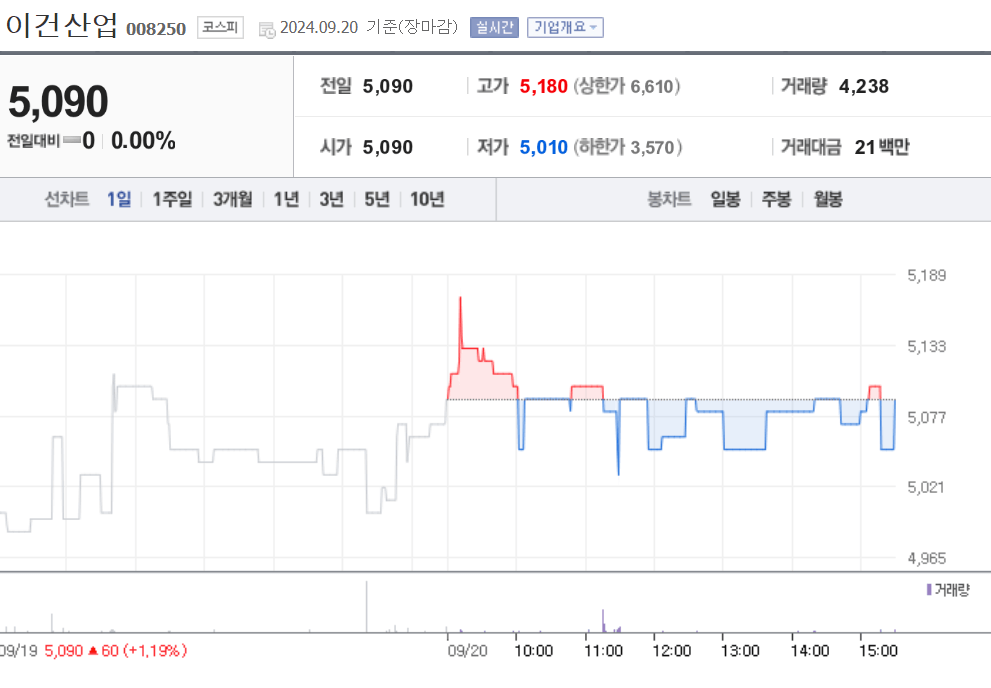The height and width of the screenshot is (688, 991).
Task: Click the lower limit 하한가 3,570
Action: (628, 147)
